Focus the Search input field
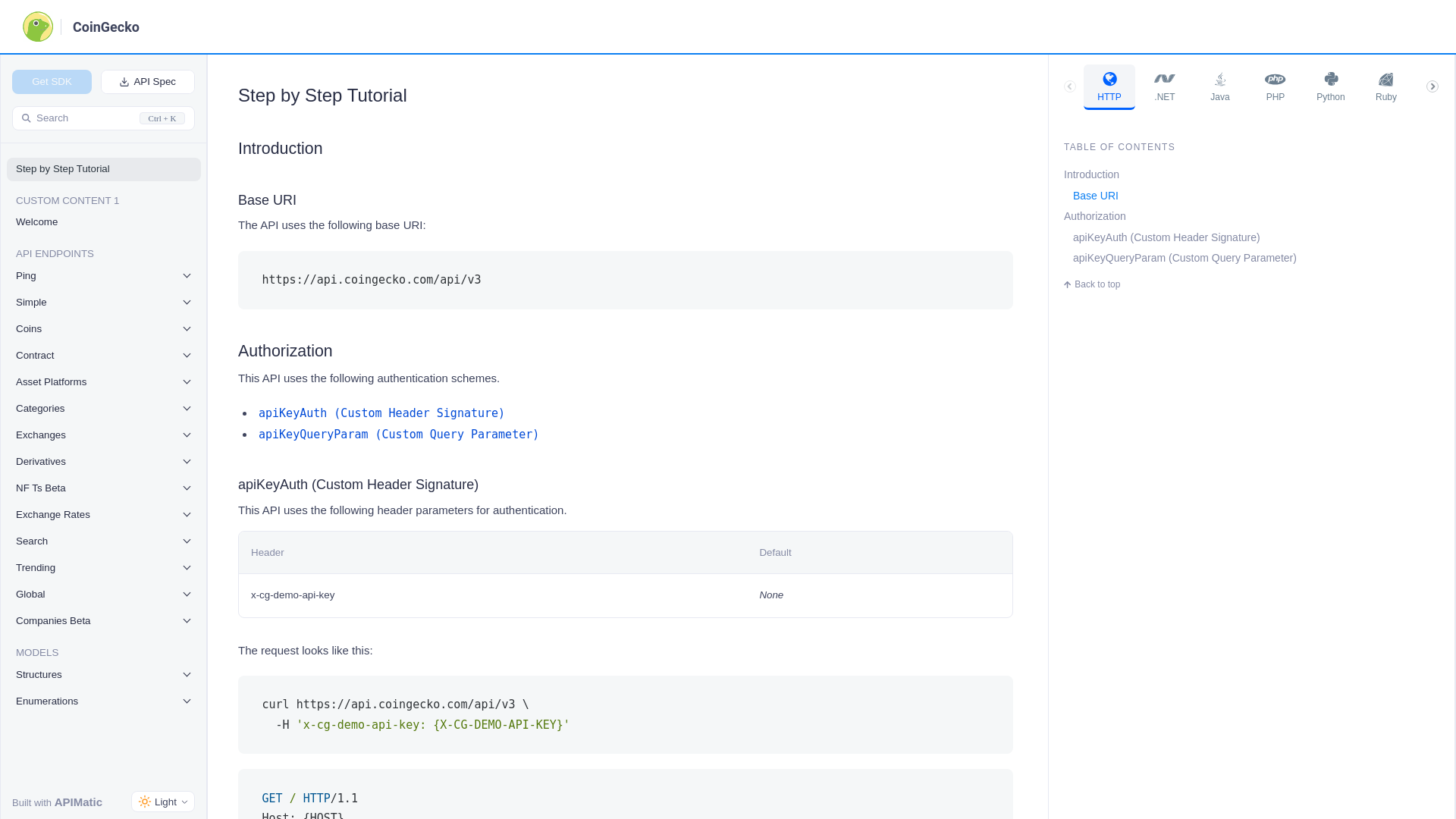Screen dimensions: 1456x819 click(x=103, y=118)
